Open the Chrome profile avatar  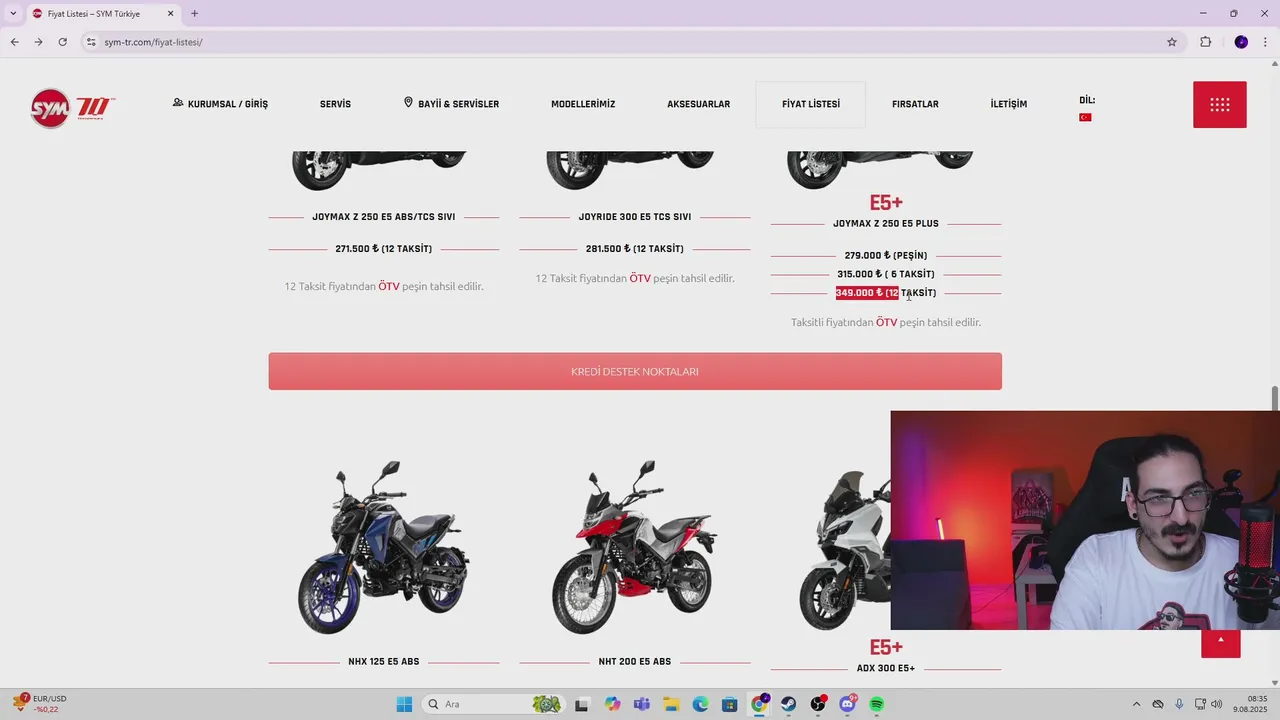point(1241,42)
